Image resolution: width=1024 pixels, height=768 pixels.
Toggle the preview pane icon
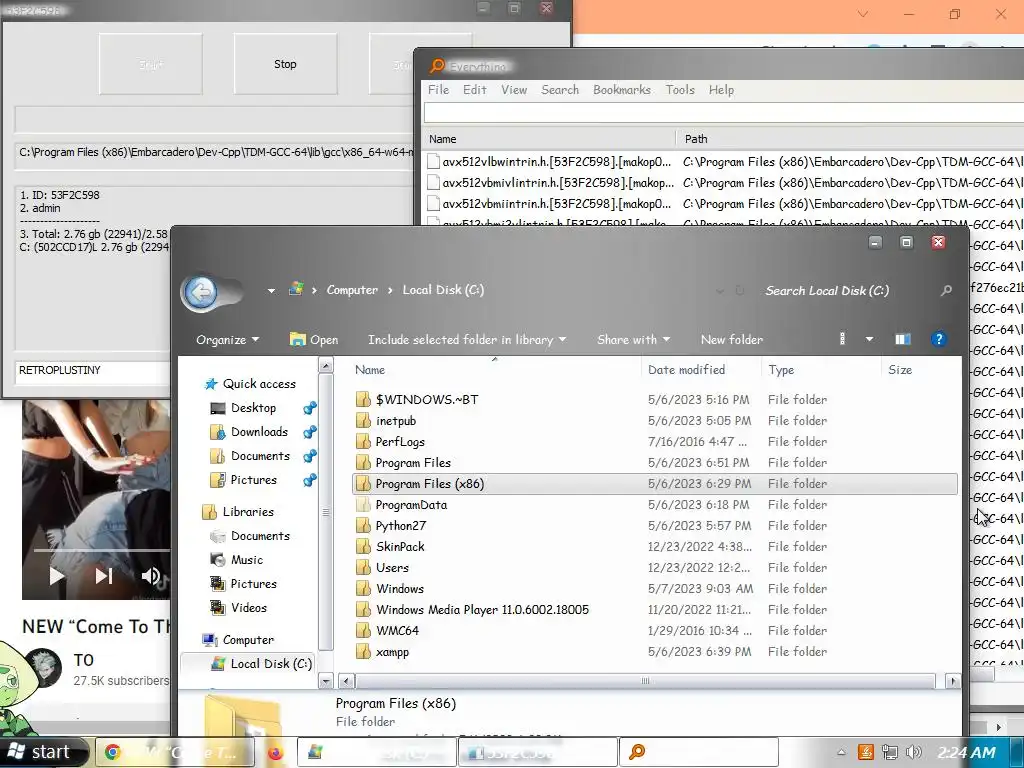tap(903, 339)
